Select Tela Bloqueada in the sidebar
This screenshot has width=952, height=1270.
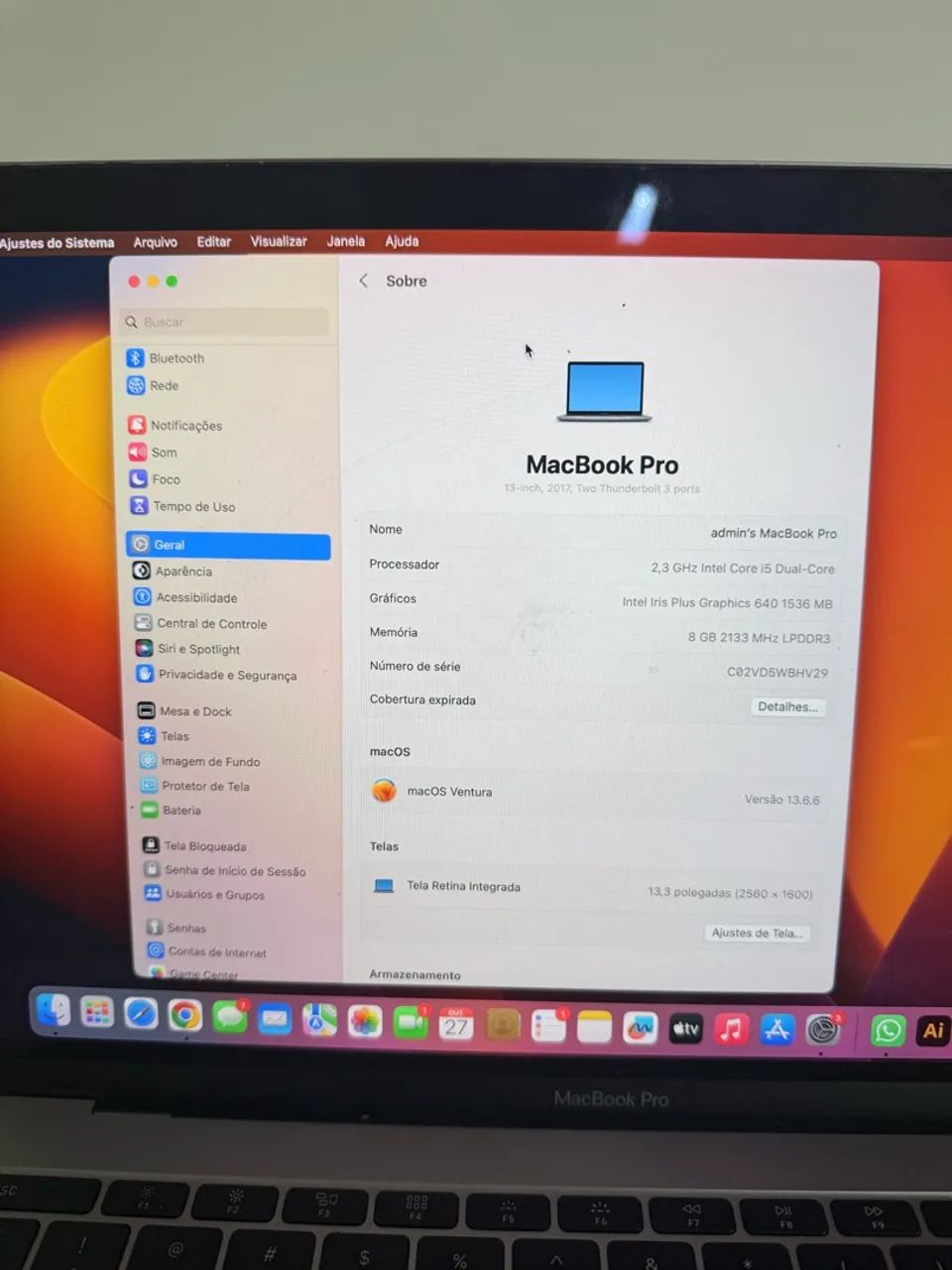[194, 846]
